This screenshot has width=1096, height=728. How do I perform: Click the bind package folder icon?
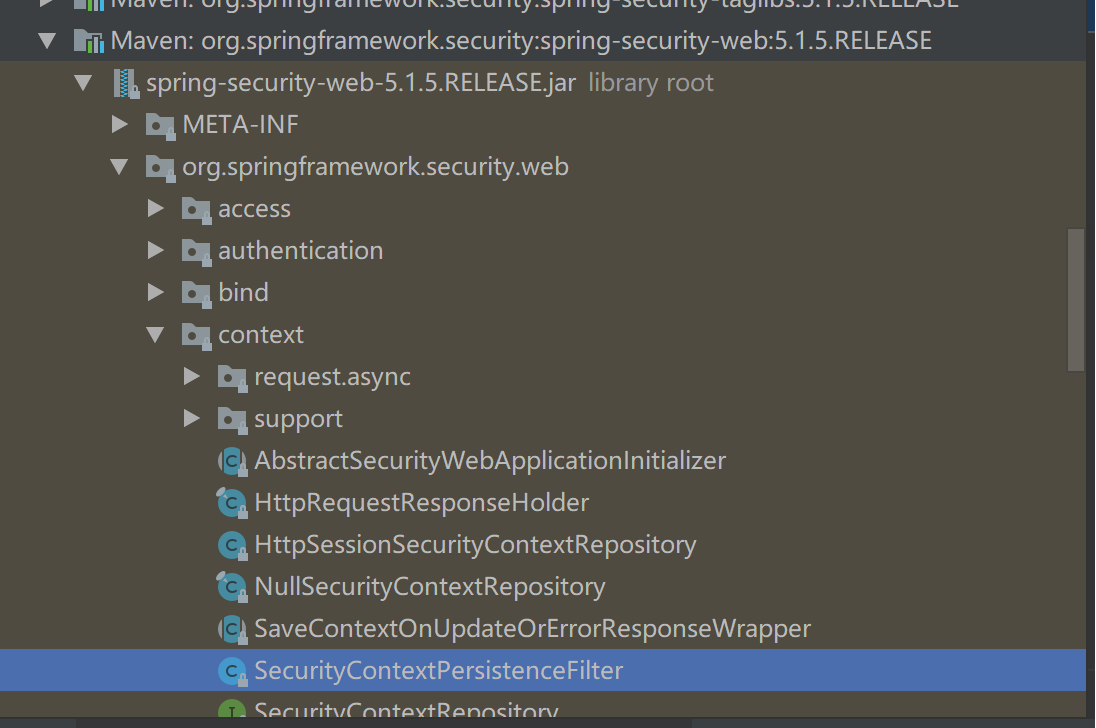tap(196, 293)
